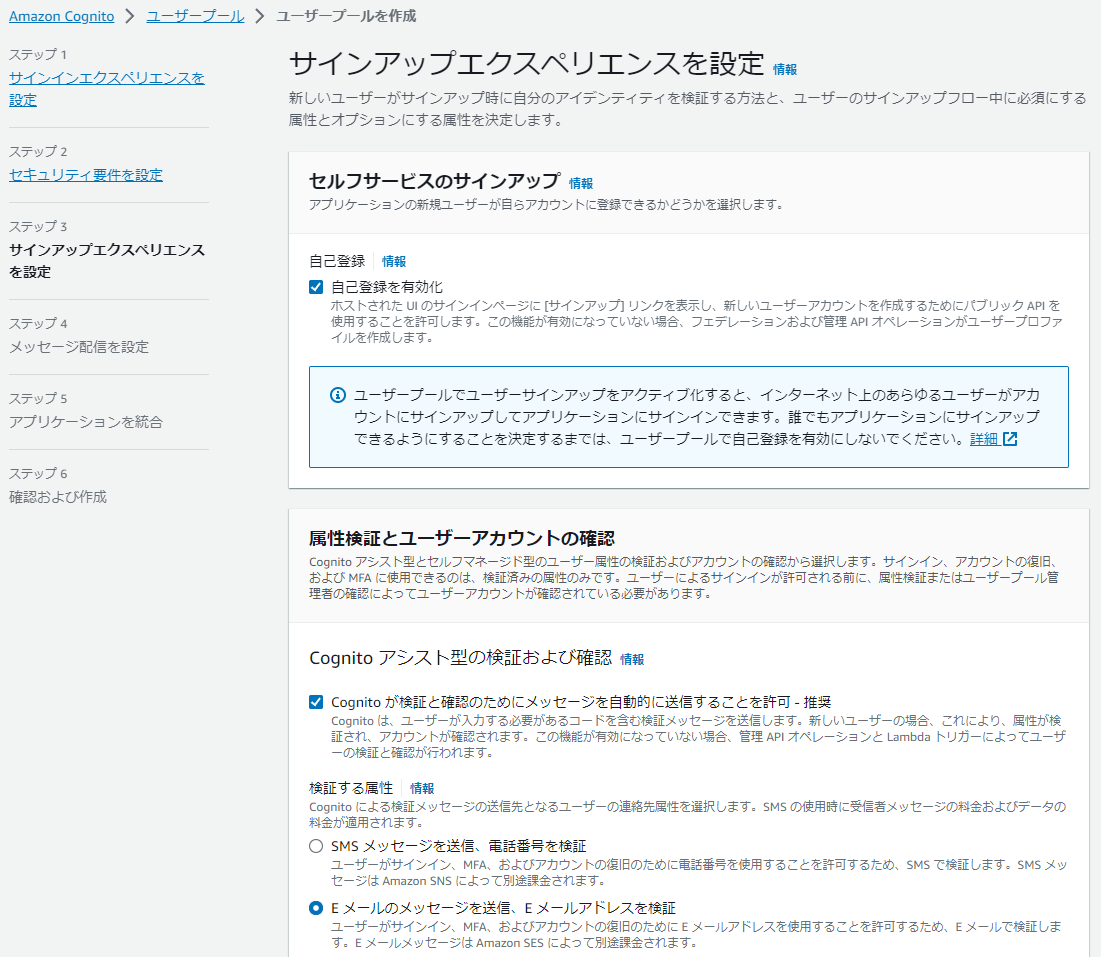
Task: Open 情報 link beside Cognito アシスト型の検証および確認
Action: point(632,659)
